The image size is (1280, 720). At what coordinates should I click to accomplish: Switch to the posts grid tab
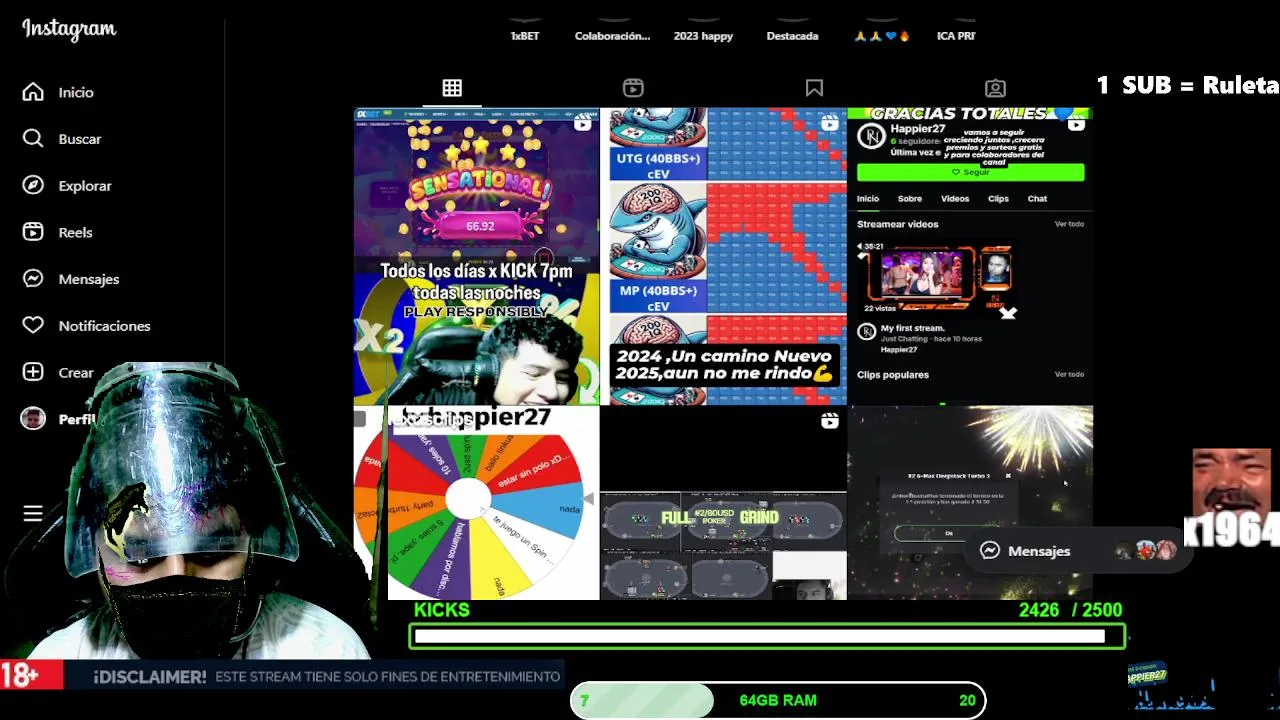tap(452, 88)
